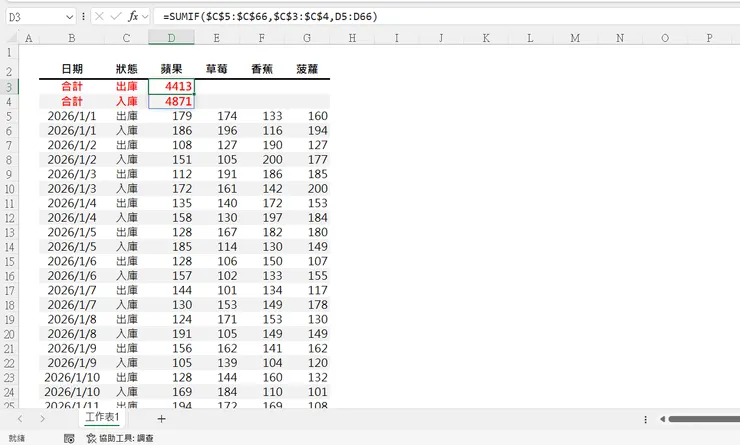Viewport: 740px width, 445px height.
Task: Click into the SUMIF formula bar text
Action: coord(270,17)
